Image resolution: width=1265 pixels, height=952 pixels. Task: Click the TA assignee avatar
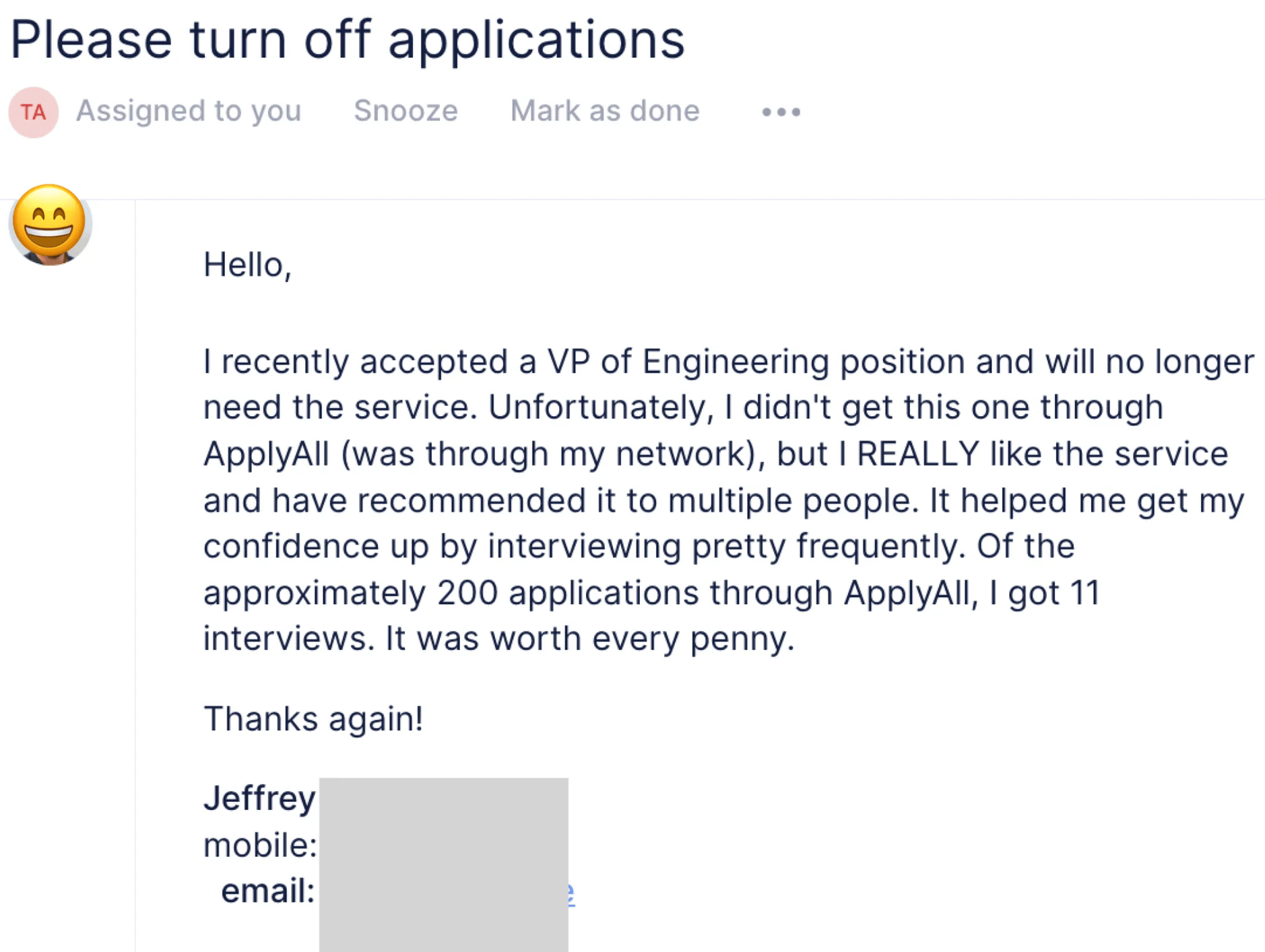33,112
